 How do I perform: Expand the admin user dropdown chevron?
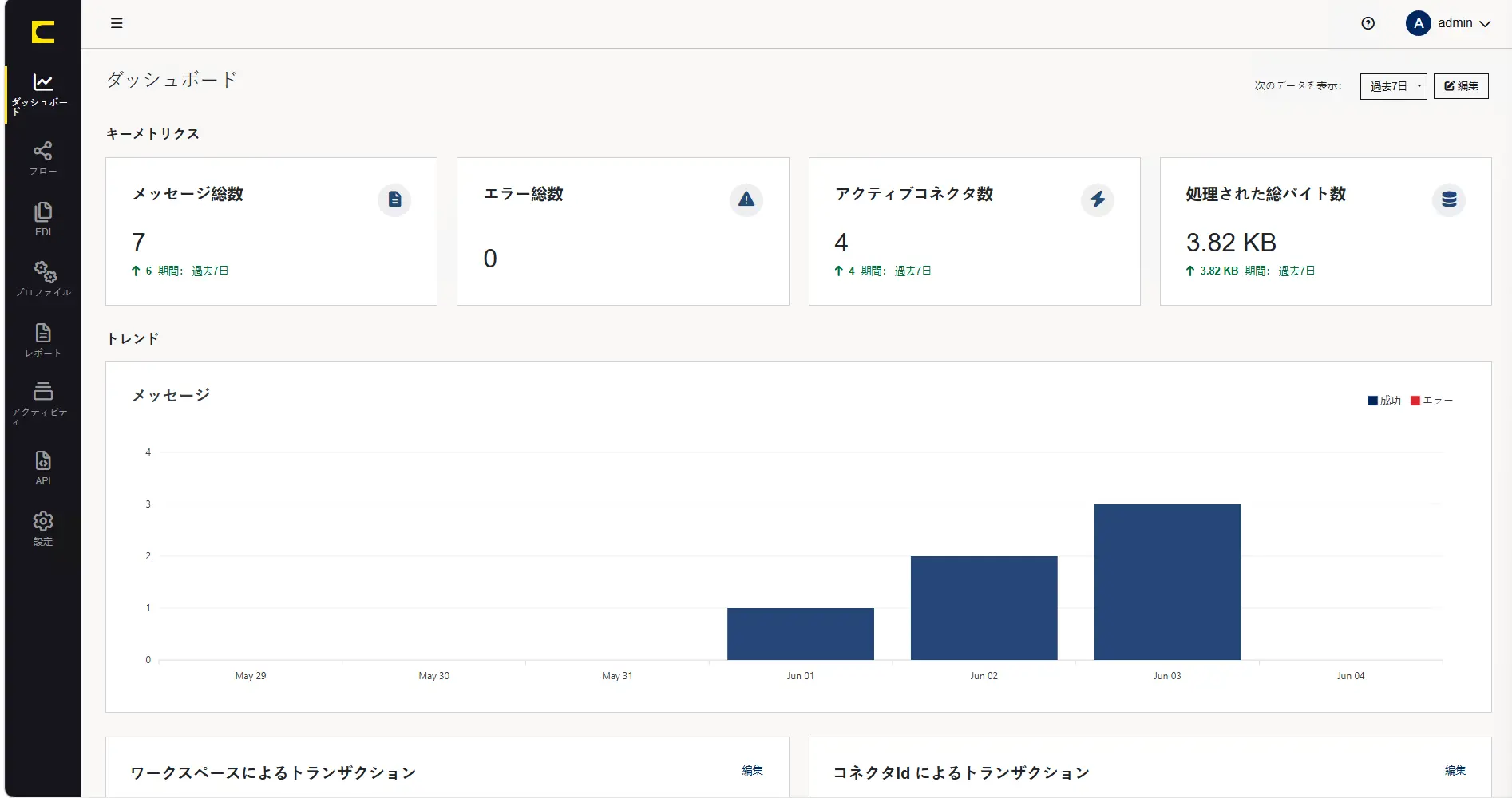point(1485,24)
